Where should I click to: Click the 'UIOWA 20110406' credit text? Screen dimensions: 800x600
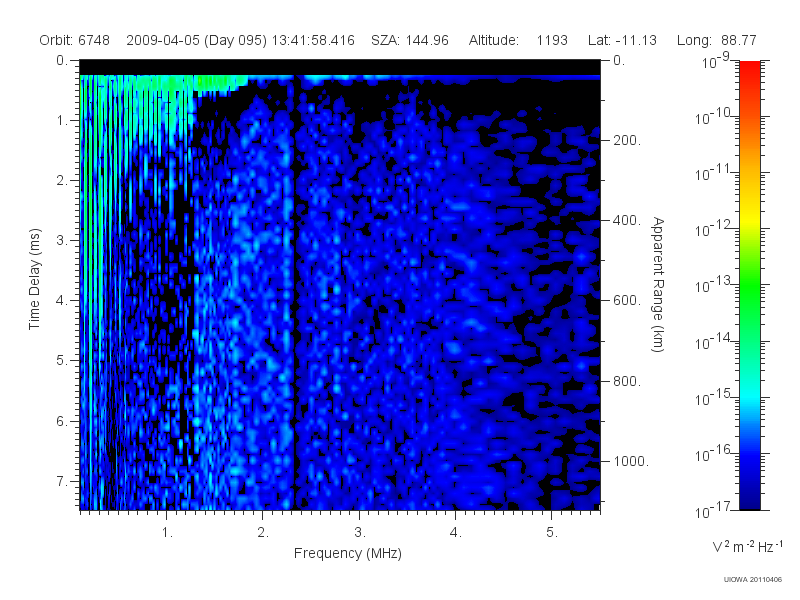[753, 580]
